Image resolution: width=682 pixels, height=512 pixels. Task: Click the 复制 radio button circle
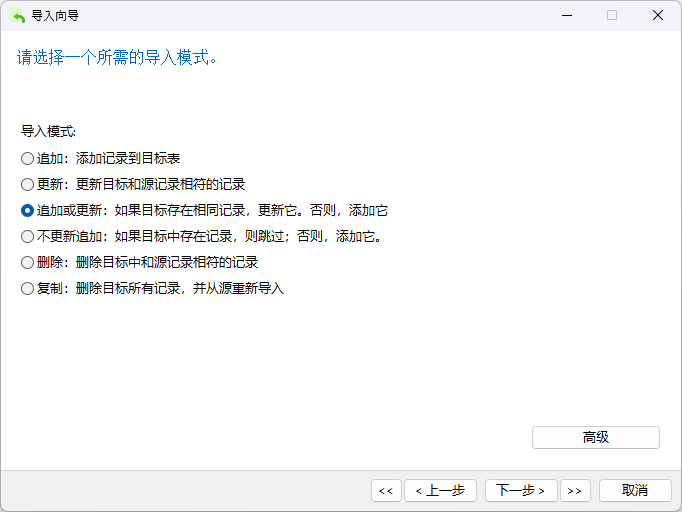pos(28,288)
